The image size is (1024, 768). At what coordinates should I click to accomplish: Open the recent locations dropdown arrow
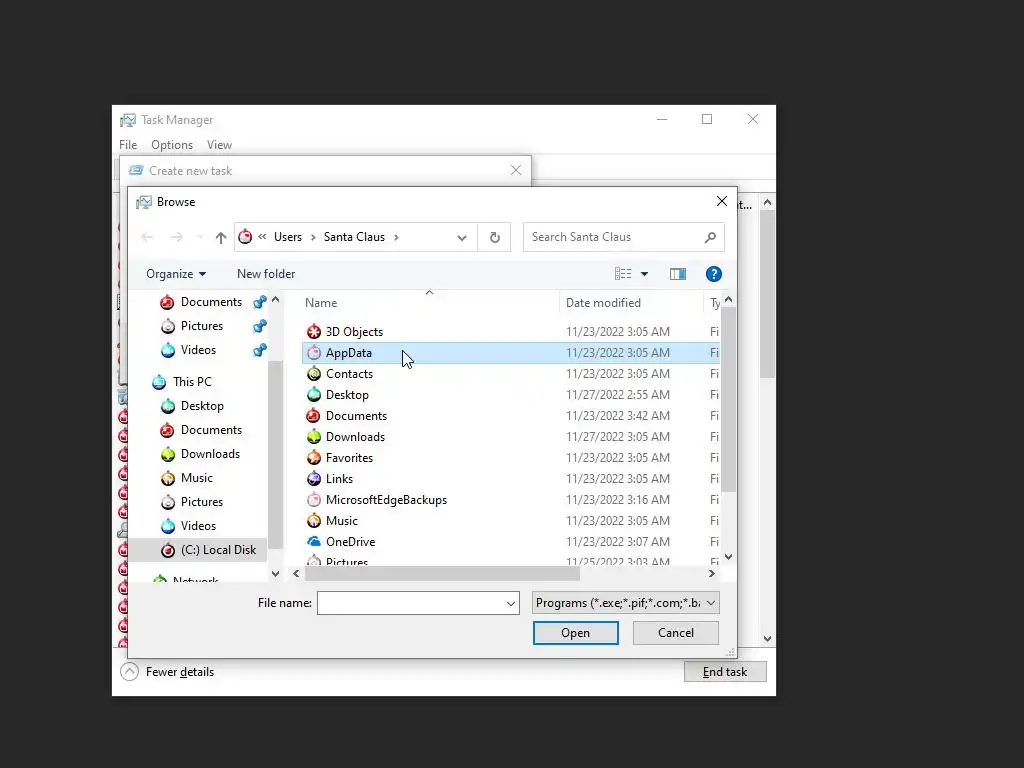pos(199,237)
